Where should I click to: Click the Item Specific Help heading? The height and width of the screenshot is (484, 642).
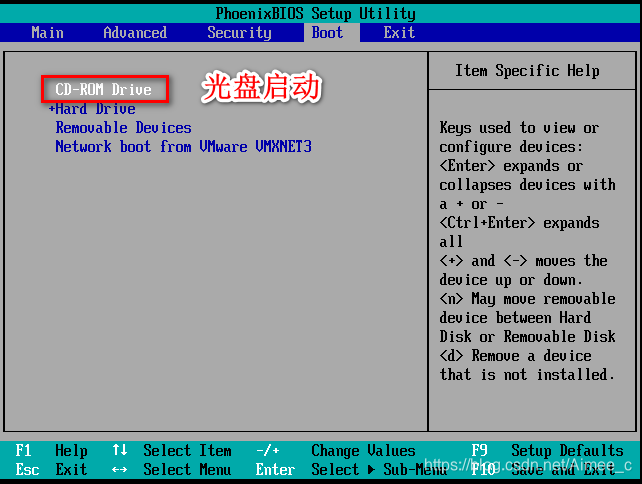click(x=527, y=71)
